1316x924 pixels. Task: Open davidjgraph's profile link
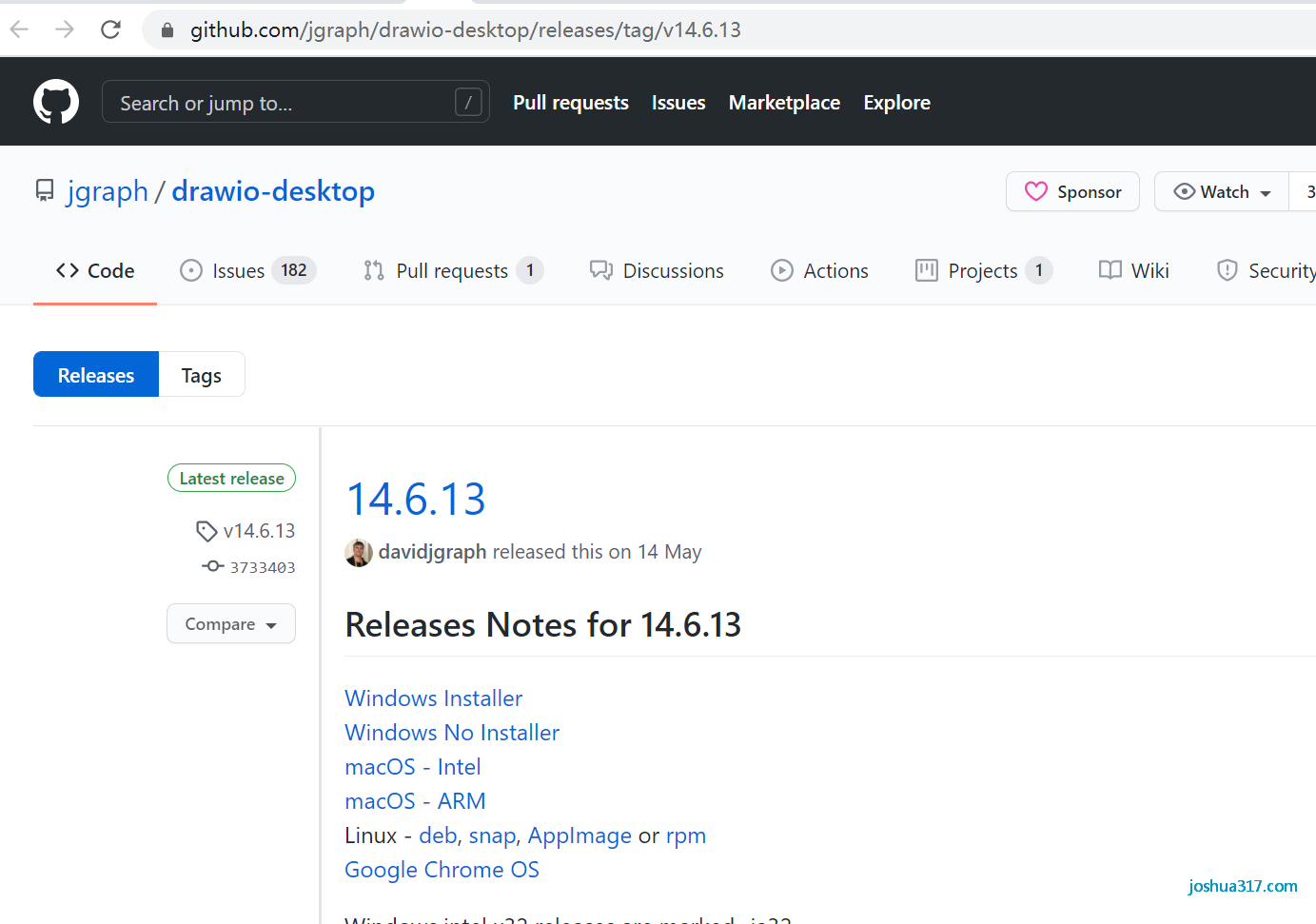(432, 552)
